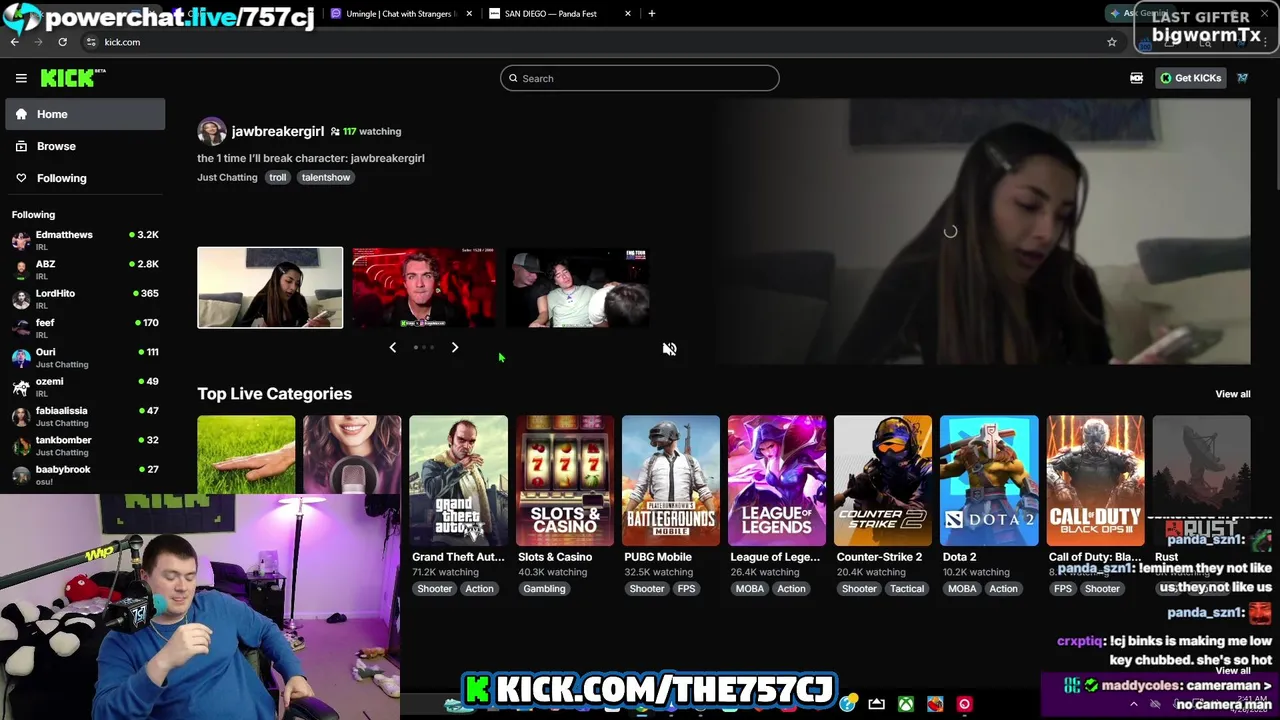Click Action tag under League of Legends

point(791,589)
